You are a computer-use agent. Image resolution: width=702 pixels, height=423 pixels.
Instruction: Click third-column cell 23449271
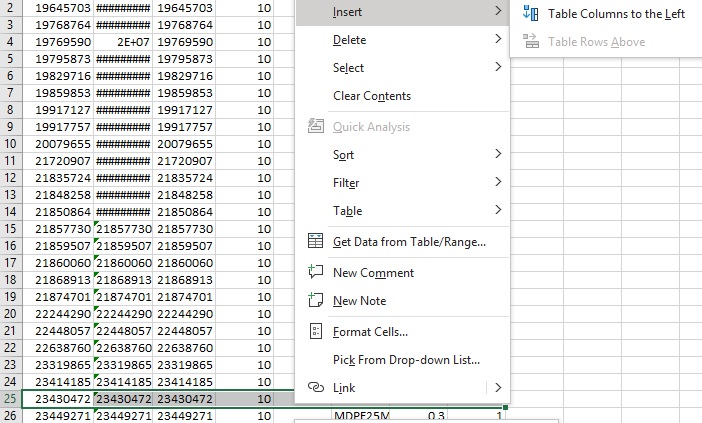tap(184, 416)
